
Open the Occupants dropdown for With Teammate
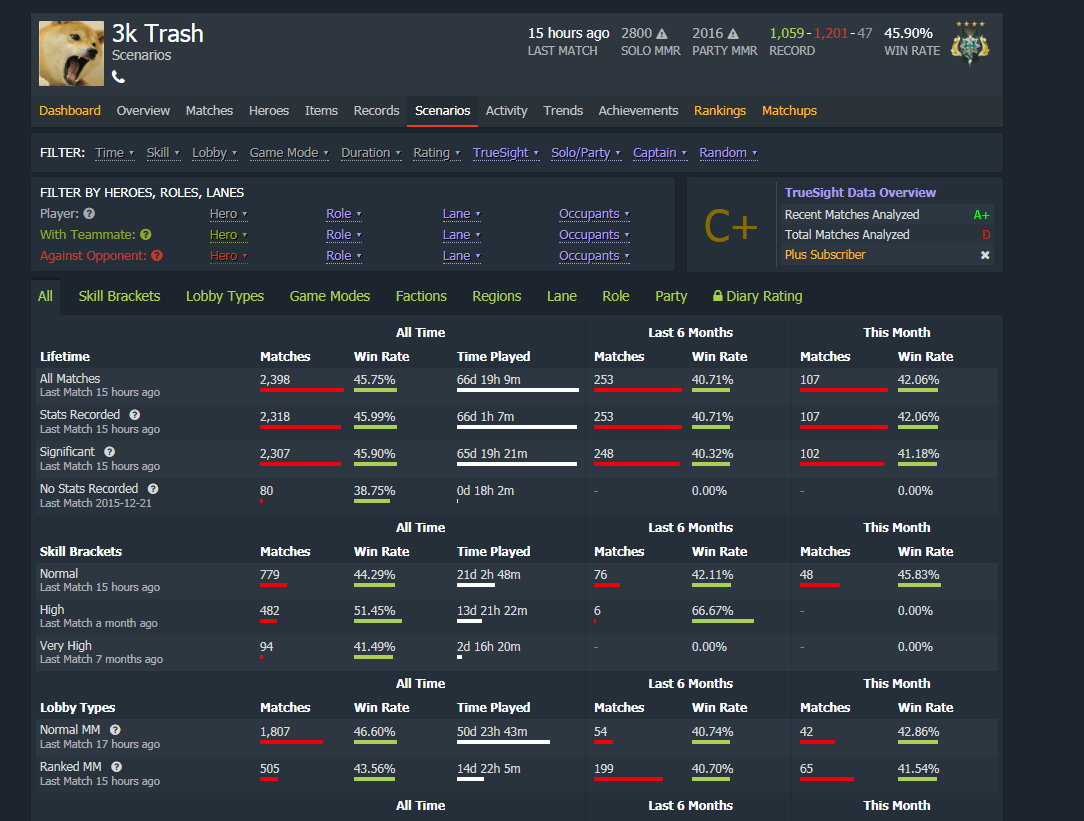pyautogui.click(x=594, y=235)
